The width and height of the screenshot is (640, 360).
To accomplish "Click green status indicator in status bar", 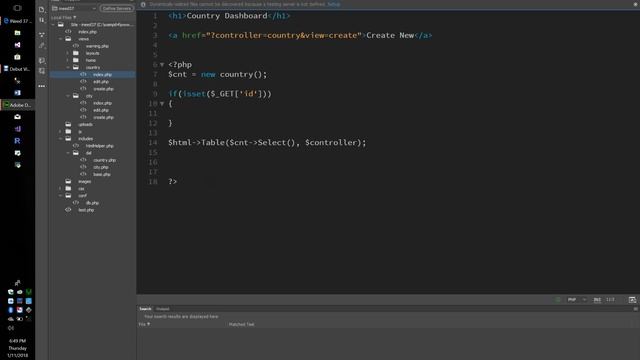I will point(558,300).
